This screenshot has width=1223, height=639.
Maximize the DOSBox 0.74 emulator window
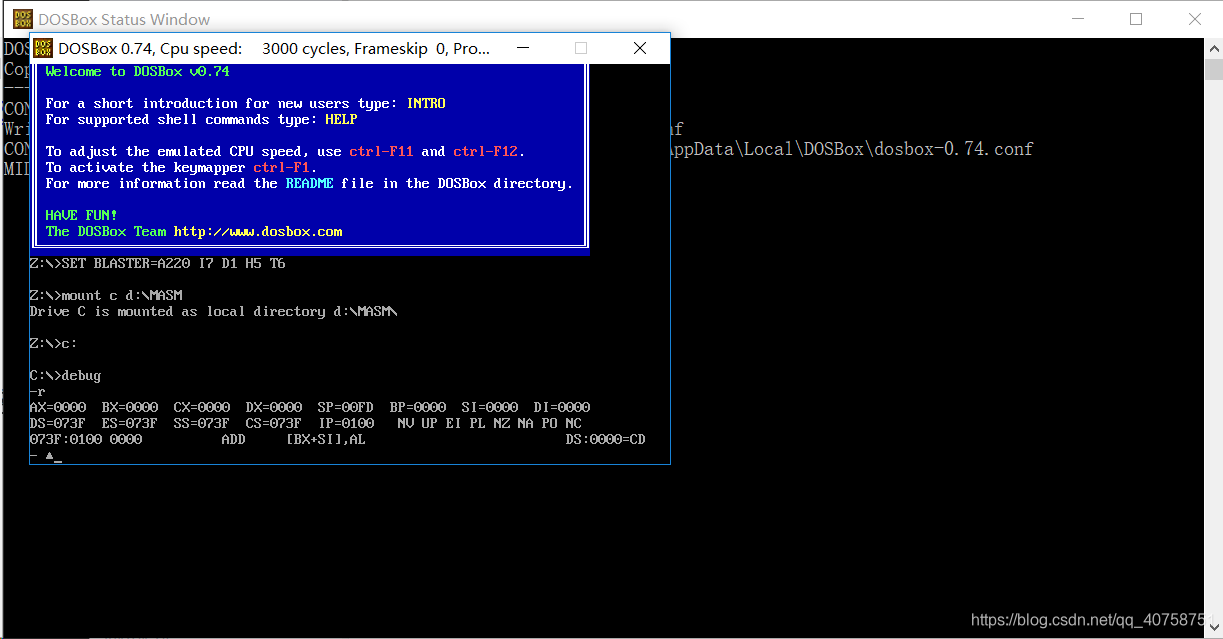[581, 48]
